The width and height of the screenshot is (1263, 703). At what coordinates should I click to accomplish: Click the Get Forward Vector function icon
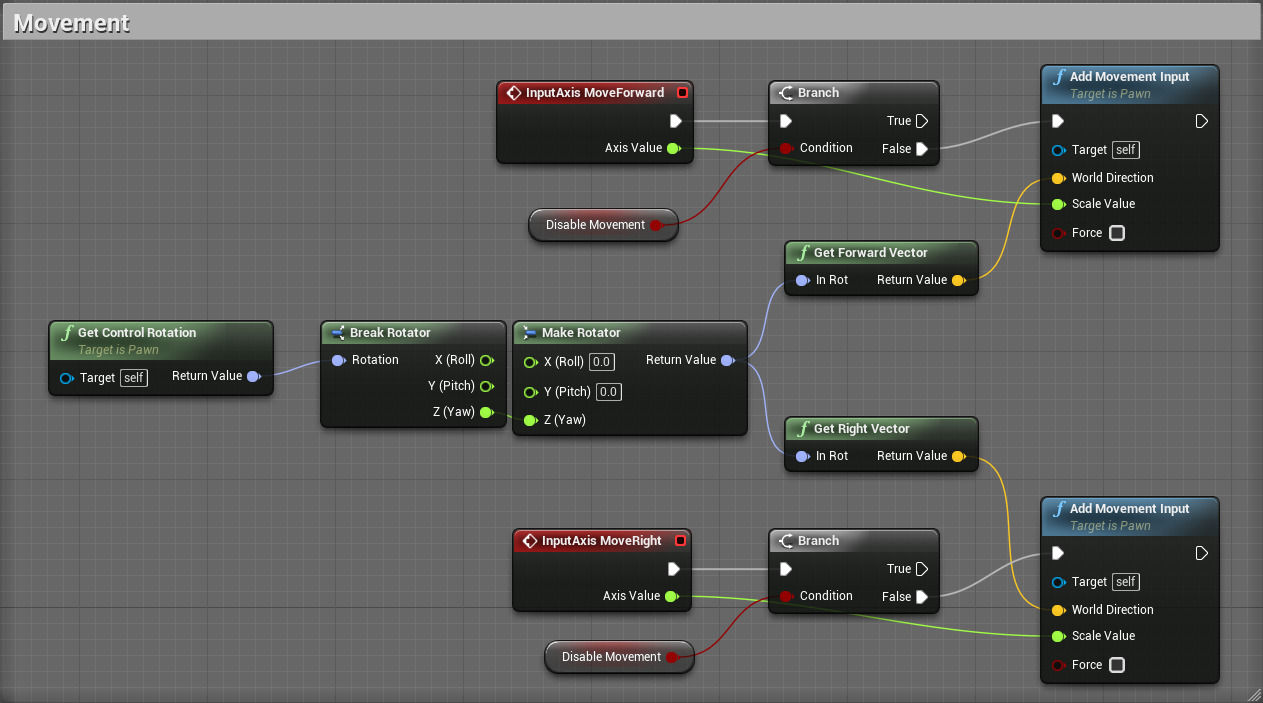pyautogui.click(x=802, y=253)
